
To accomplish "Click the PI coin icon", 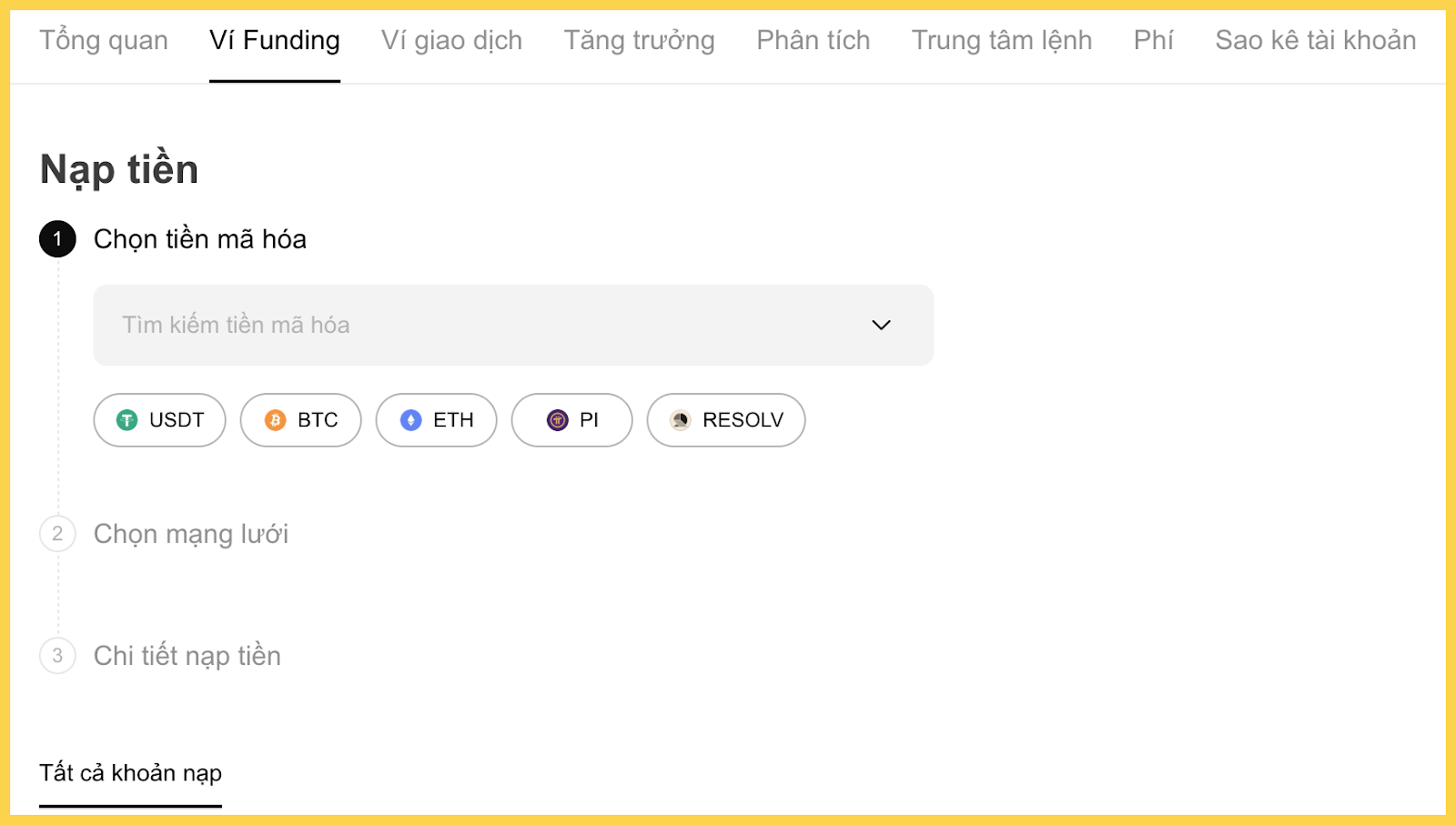I will [x=557, y=420].
